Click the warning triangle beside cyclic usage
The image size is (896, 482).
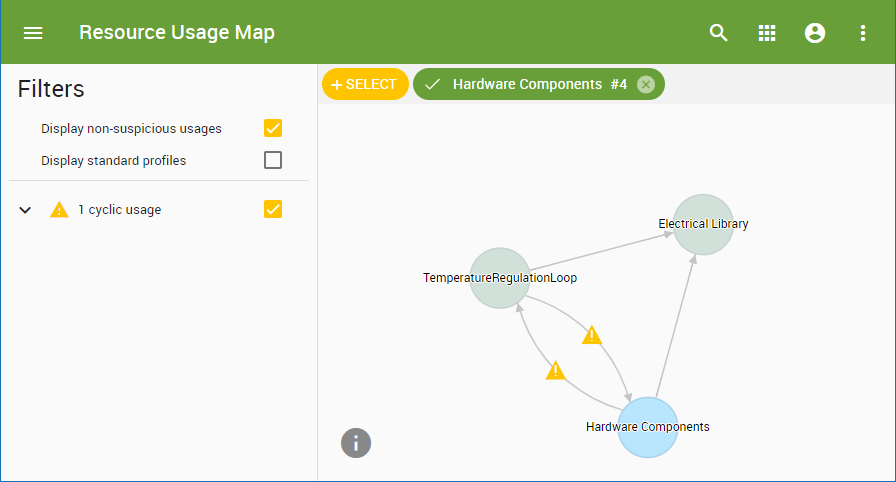(60, 210)
